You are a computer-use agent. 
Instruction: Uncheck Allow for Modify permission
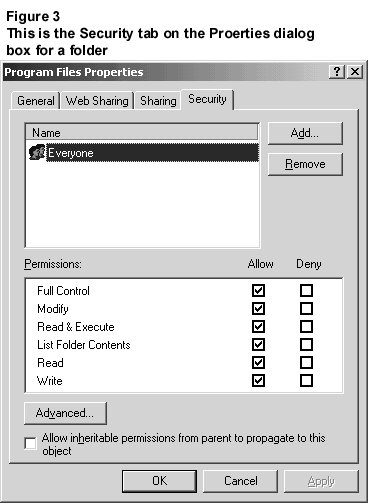point(258,308)
